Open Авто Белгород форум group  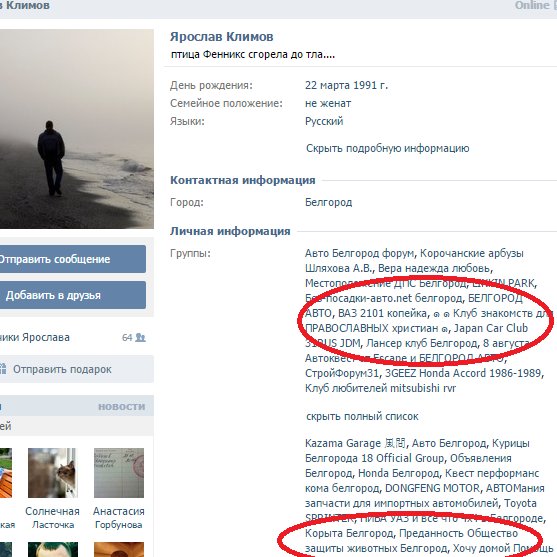[359, 253]
